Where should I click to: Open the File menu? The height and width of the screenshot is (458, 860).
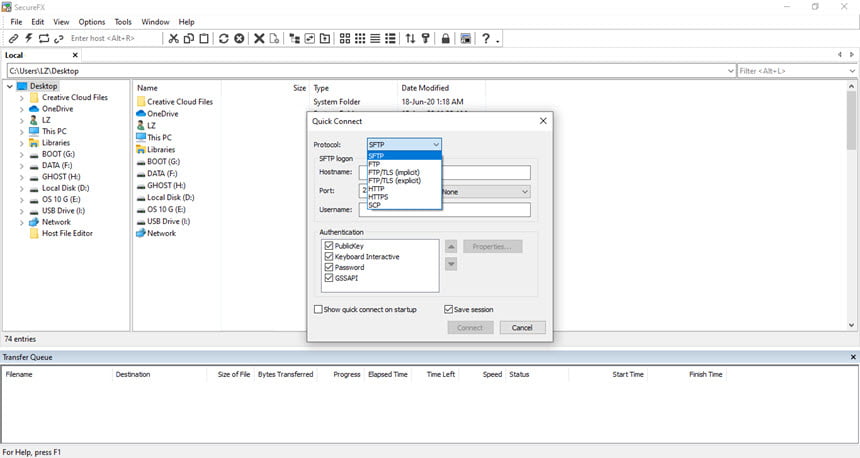coord(16,22)
